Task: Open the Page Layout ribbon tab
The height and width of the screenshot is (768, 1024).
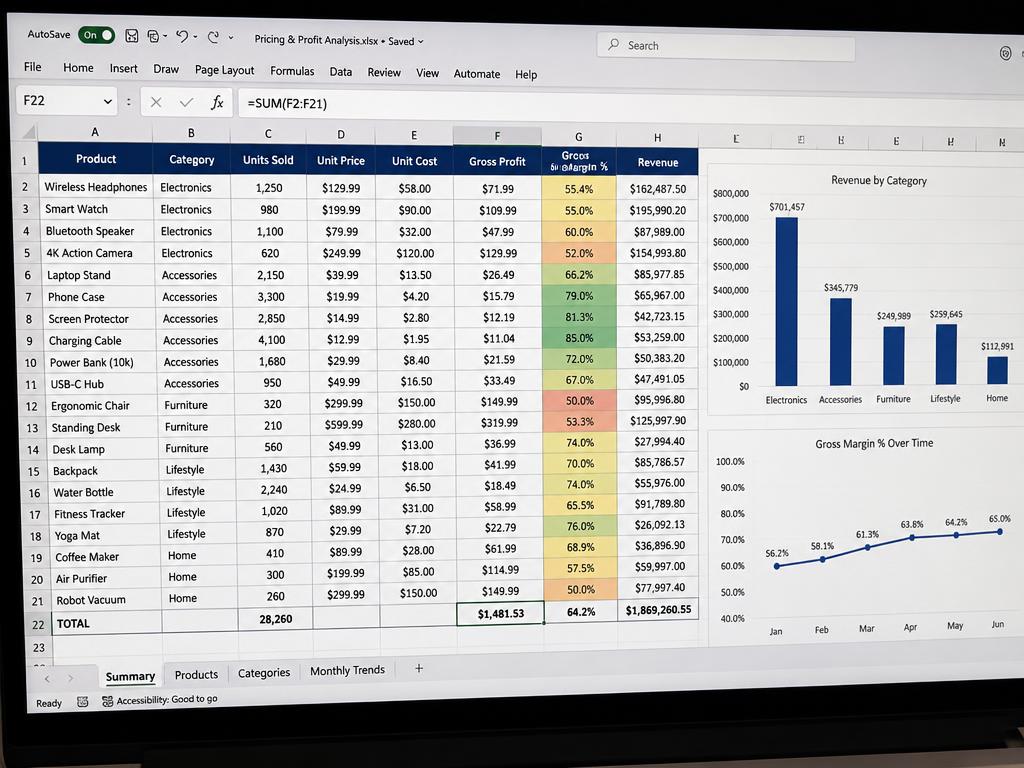Action: (x=224, y=70)
